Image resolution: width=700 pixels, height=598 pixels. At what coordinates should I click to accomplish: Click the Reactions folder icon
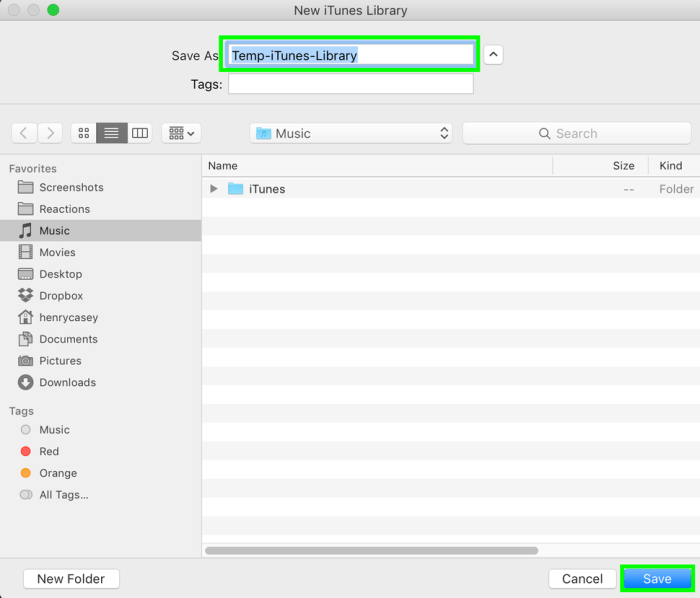25,209
